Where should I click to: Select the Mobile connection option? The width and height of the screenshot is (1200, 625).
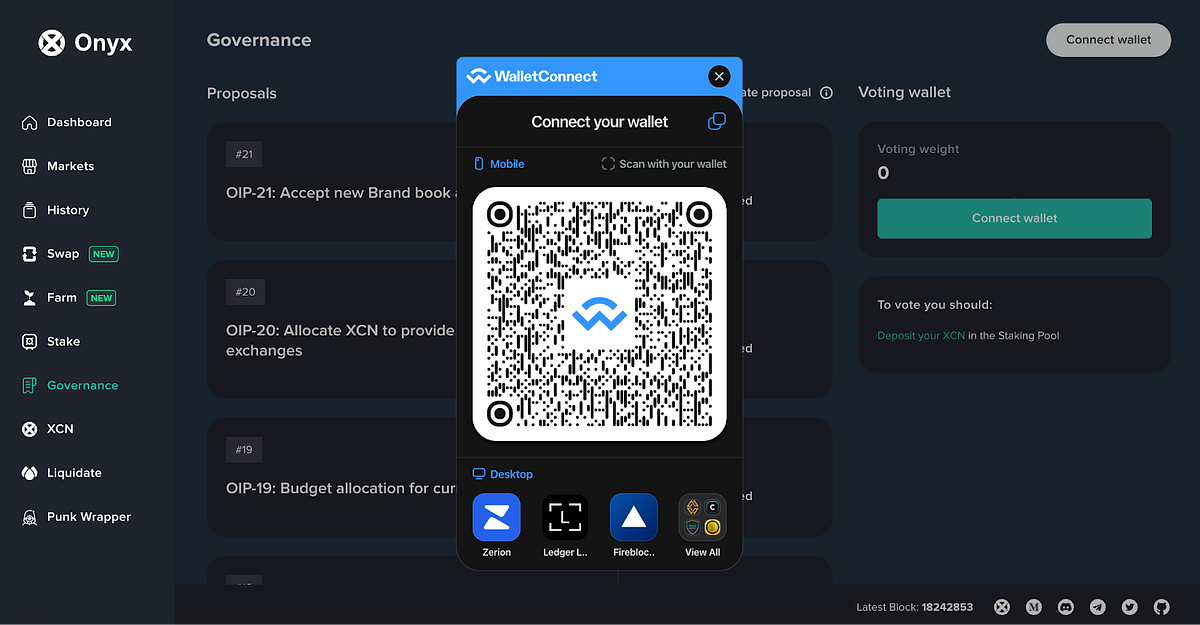(x=498, y=164)
